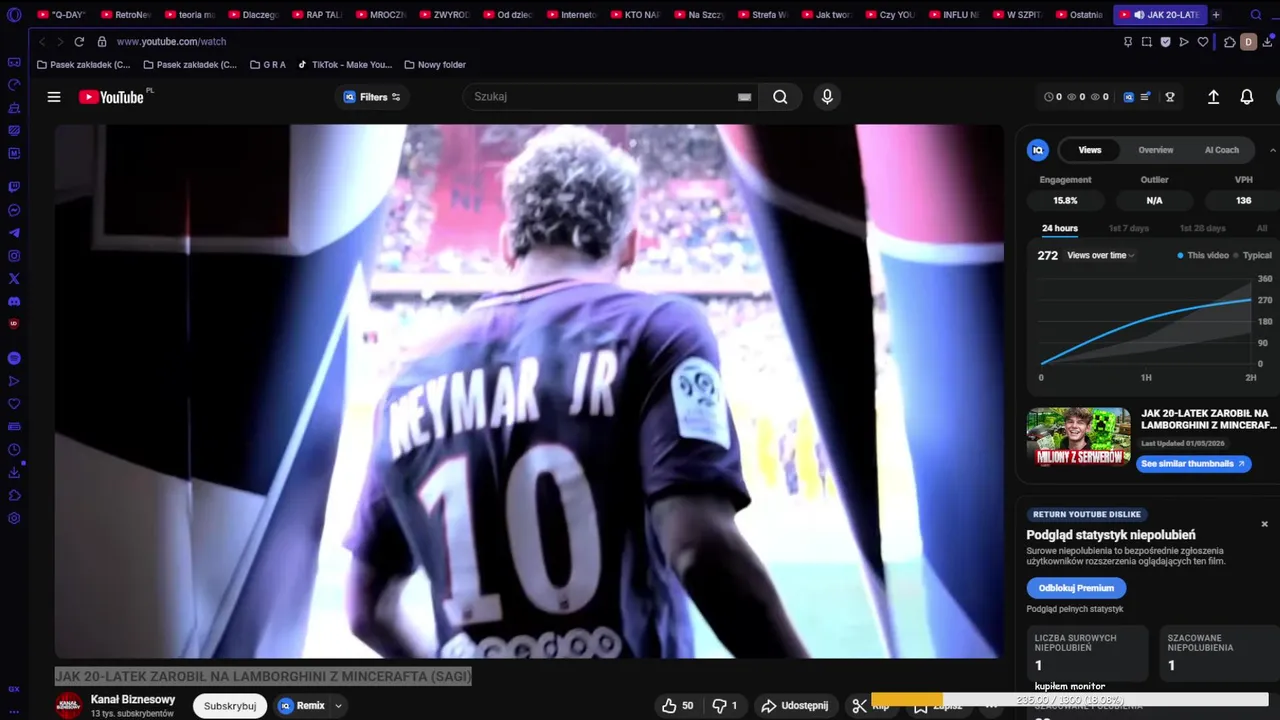Click the magnifier search button
The image size is (1280, 720).
coord(780,97)
